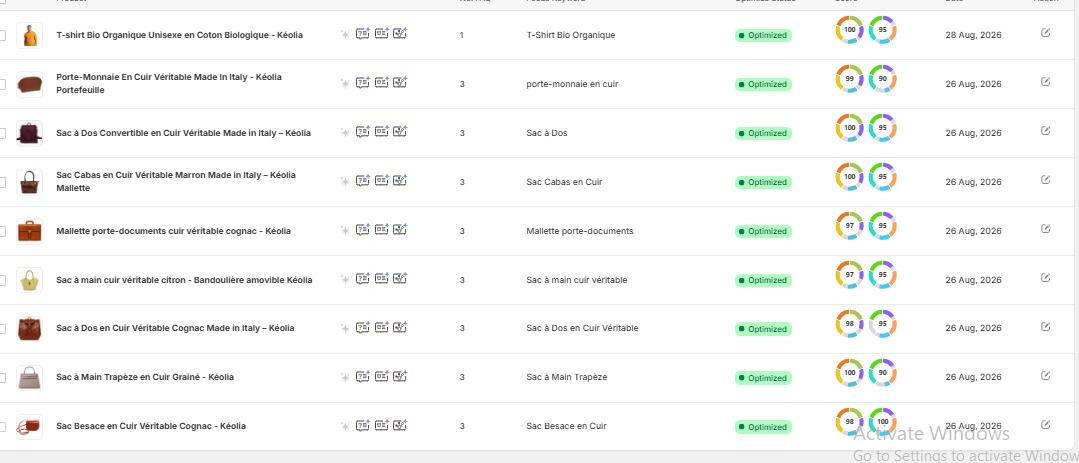Click score ring 90 in Sac à Main Trapèze row
The height and width of the screenshot is (463, 1079).
click(883, 373)
